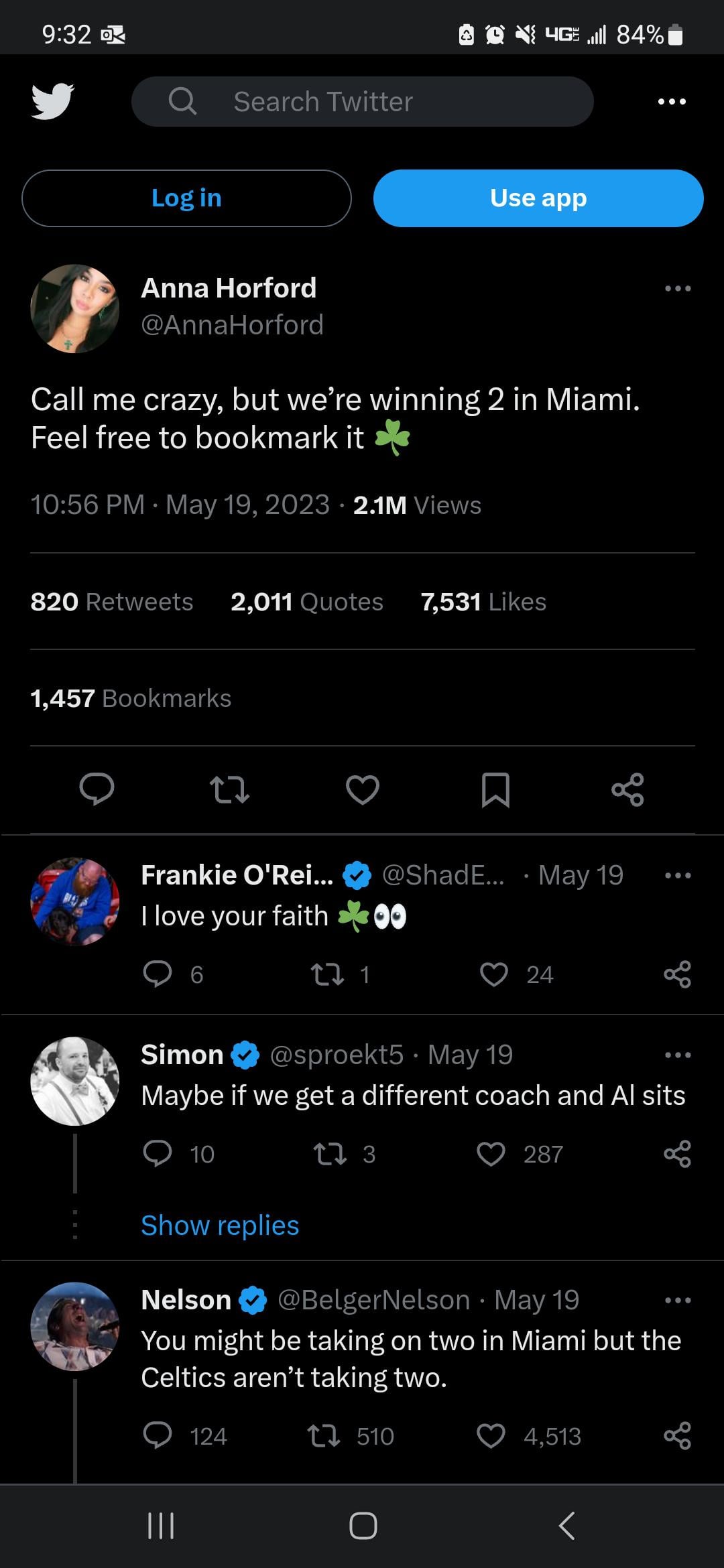Share Nelson's reply tweet

pos(677,1436)
